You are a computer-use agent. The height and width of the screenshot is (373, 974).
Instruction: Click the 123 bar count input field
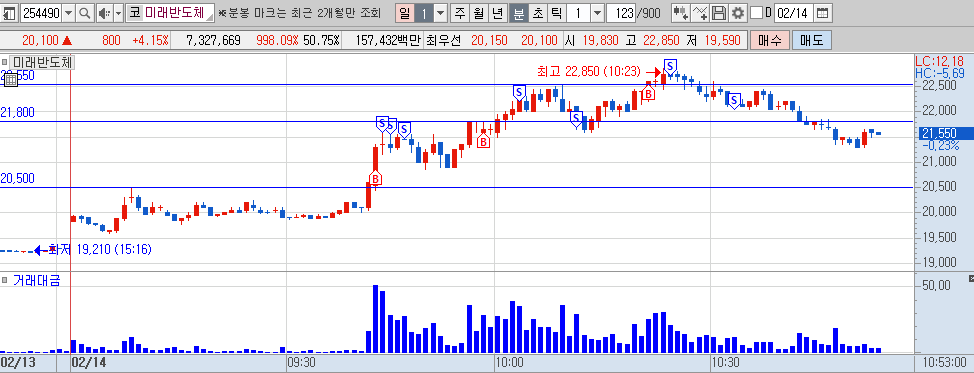[621, 12]
